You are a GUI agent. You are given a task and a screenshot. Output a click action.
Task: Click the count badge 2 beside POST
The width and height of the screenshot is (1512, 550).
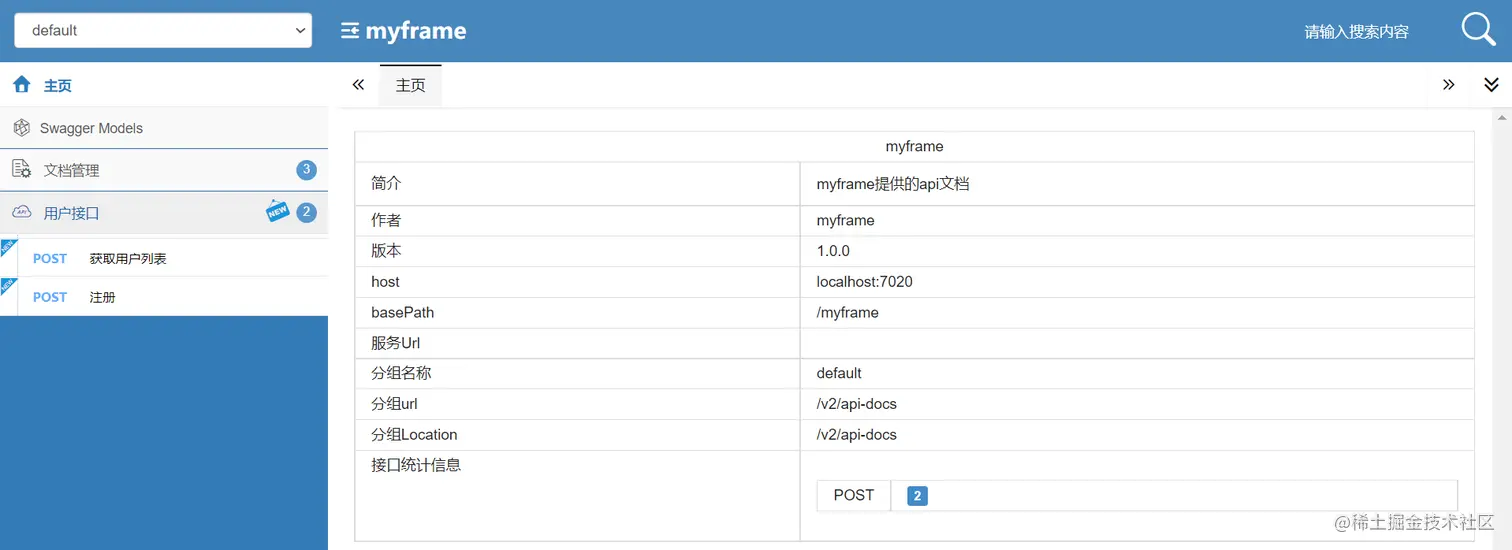click(917, 495)
